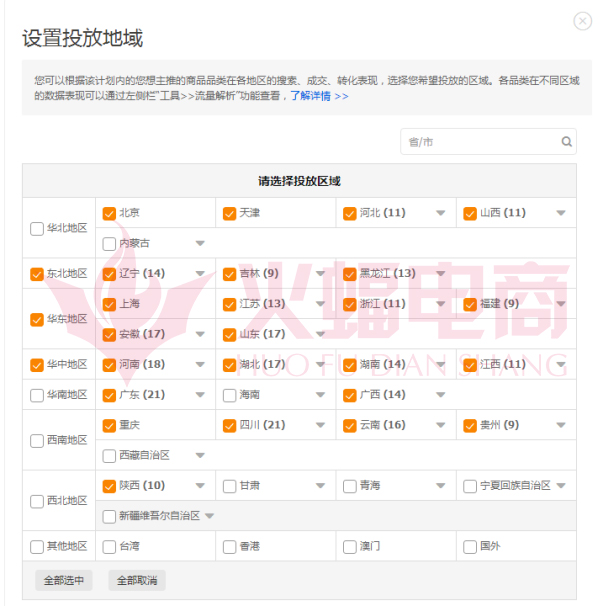Check the 青海 checkbox
Image resolution: width=604 pixels, height=606 pixels.
point(350,486)
